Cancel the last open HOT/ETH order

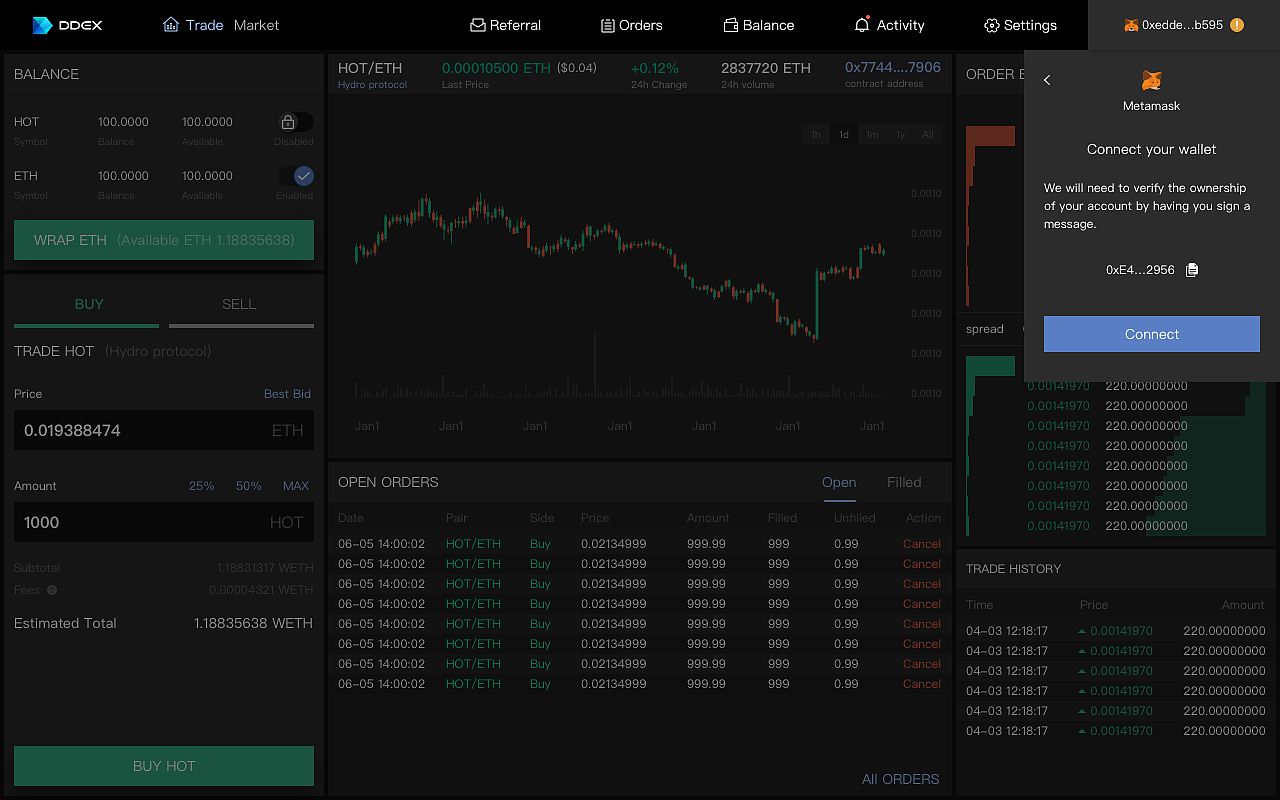(x=922, y=684)
